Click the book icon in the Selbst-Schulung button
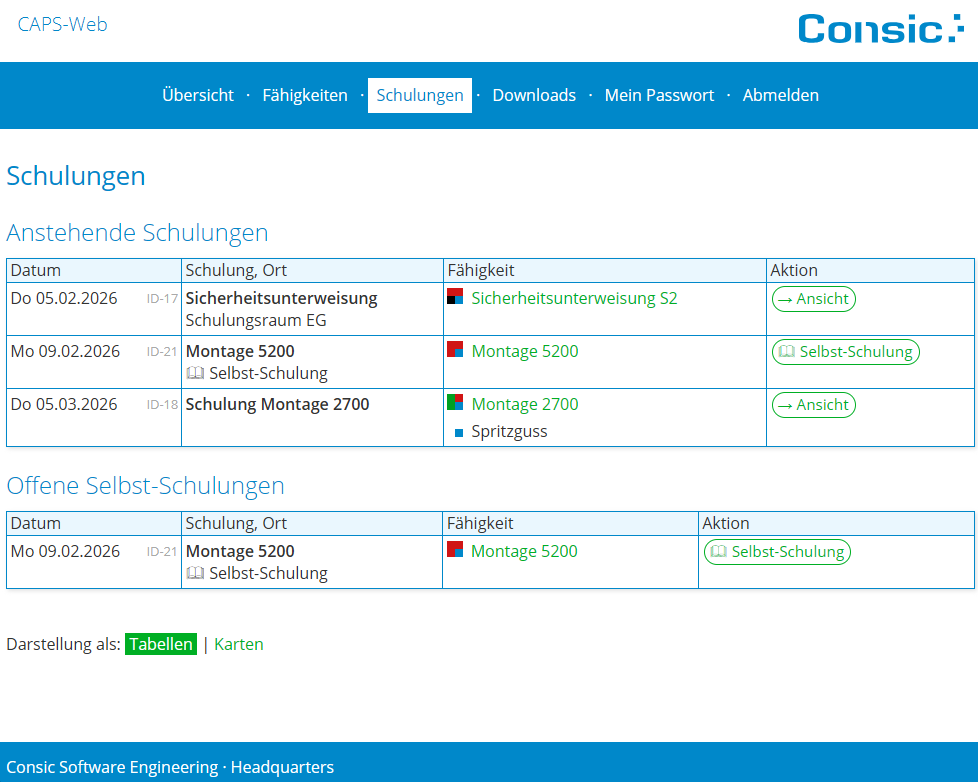 coord(786,351)
